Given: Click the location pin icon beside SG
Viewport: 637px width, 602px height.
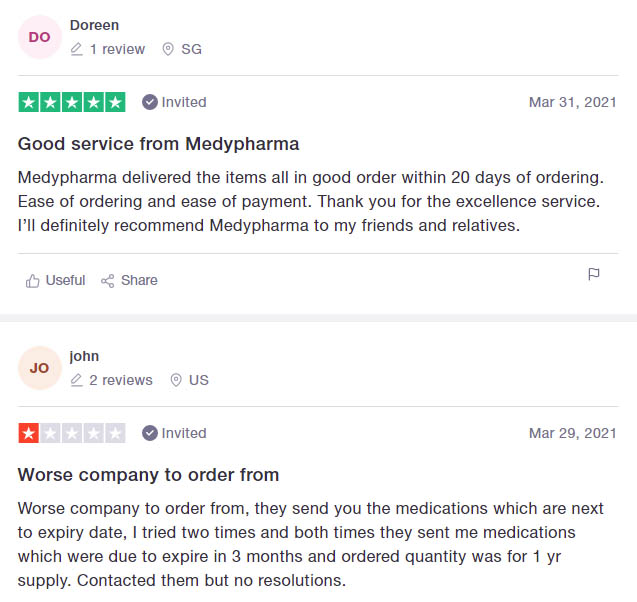Looking at the screenshot, I should pyautogui.click(x=168, y=49).
